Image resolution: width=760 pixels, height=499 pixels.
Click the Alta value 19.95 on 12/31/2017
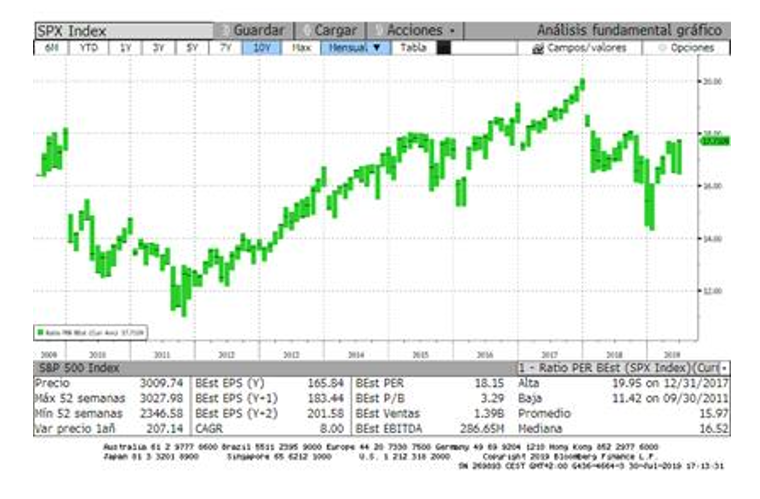pyautogui.click(x=670, y=383)
